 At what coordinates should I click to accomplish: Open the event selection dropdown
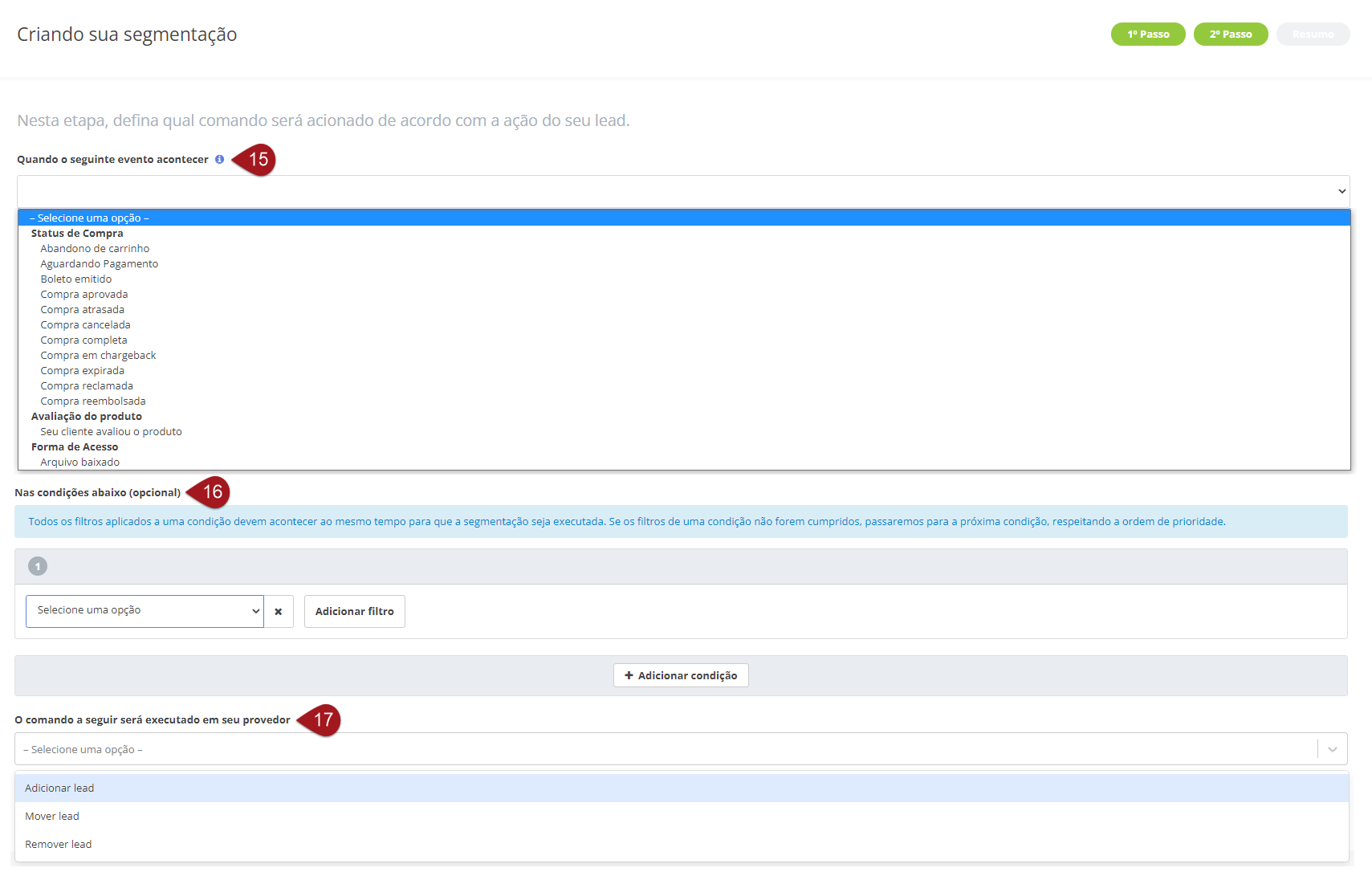pyautogui.click(x=682, y=191)
